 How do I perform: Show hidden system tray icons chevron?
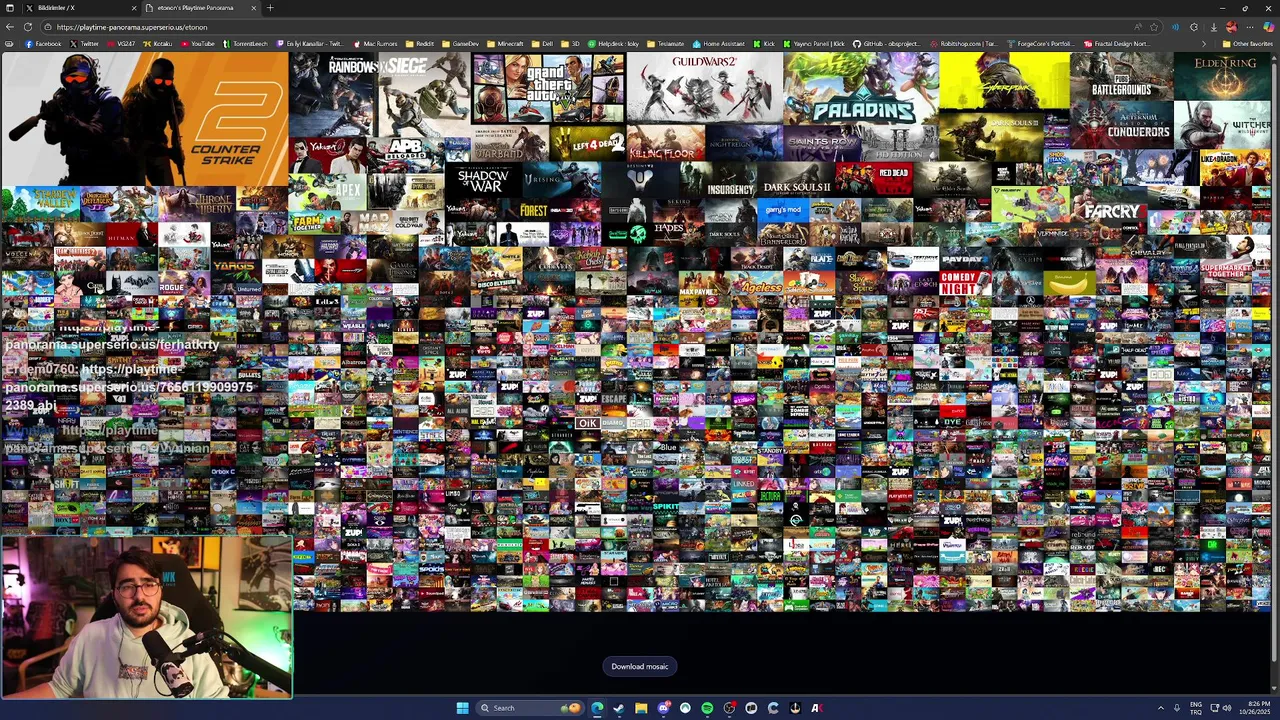coord(1160,708)
